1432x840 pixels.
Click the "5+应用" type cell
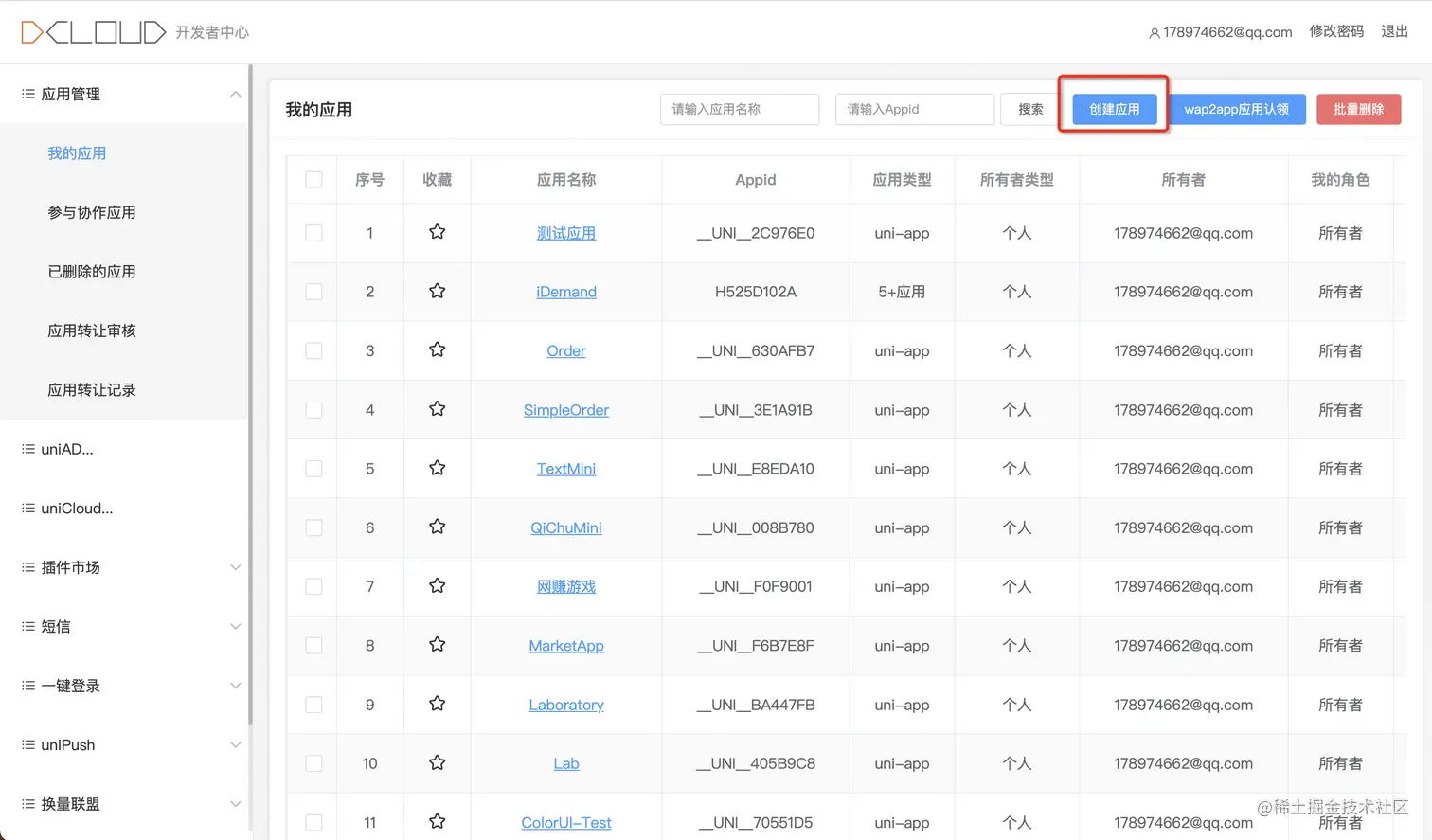point(902,292)
